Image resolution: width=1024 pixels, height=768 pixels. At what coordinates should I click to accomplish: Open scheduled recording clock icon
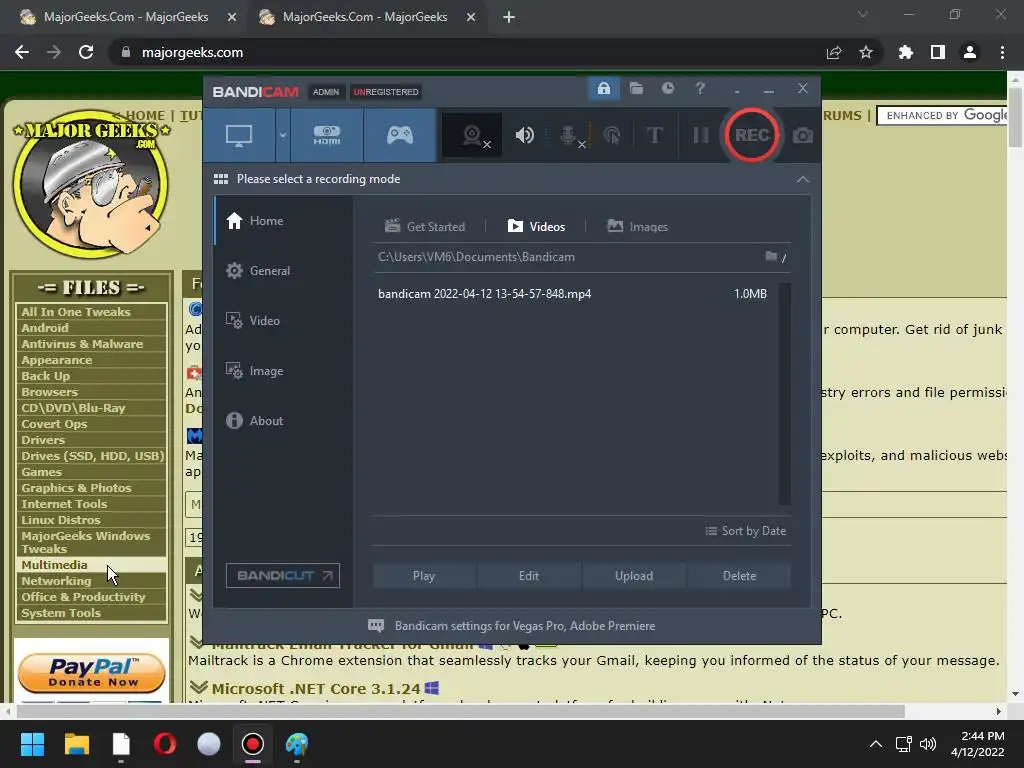667,88
